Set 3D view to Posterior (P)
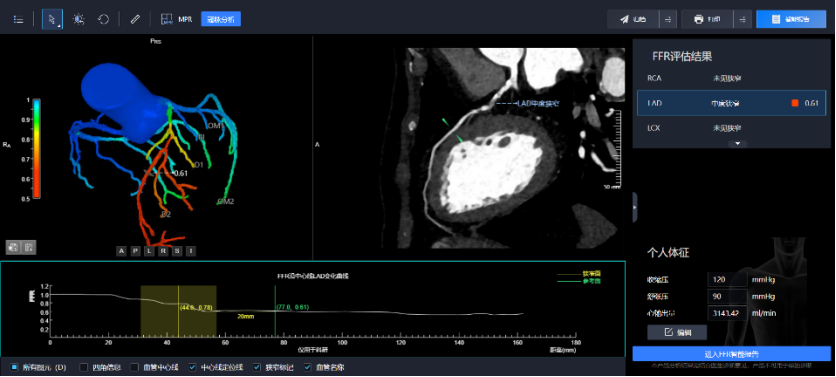This screenshot has width=836, height=377. coord(135,251)
